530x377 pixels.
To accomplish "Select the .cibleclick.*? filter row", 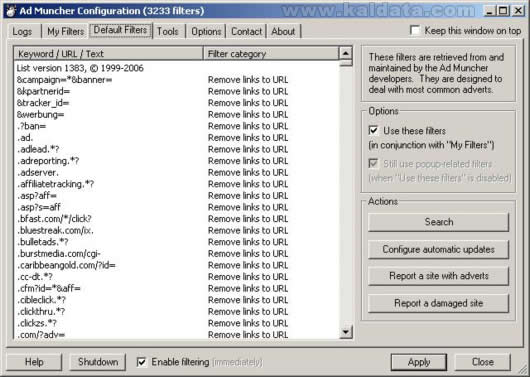I will 176,300.
